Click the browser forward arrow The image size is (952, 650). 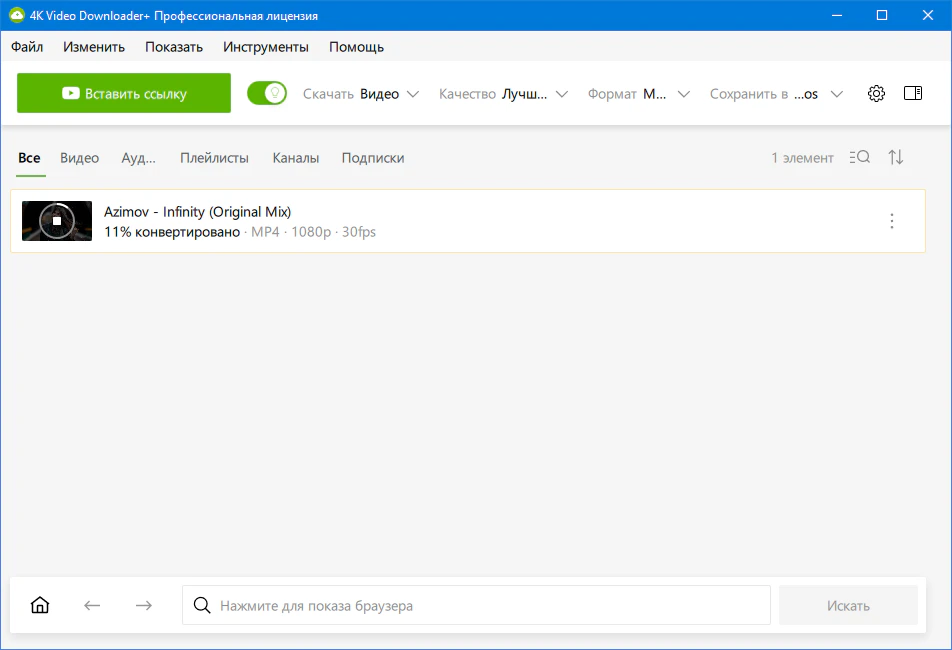tap(144, 605)
